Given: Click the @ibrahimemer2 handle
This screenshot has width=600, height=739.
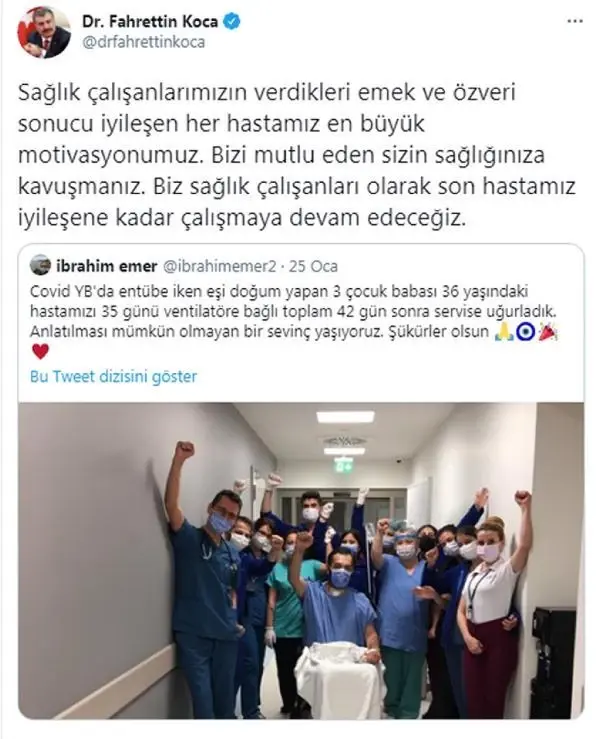Looking at the screenshot, I should click(x=219, y=266).
